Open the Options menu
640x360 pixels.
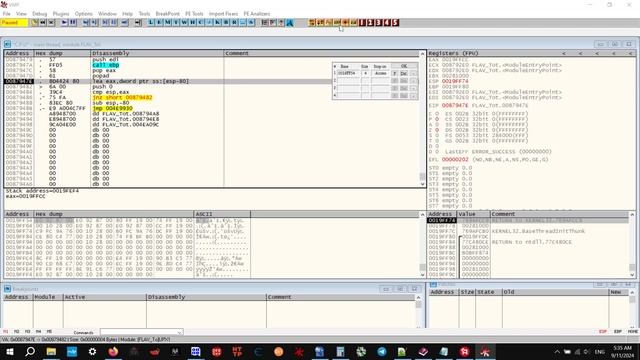pos(84,13)
